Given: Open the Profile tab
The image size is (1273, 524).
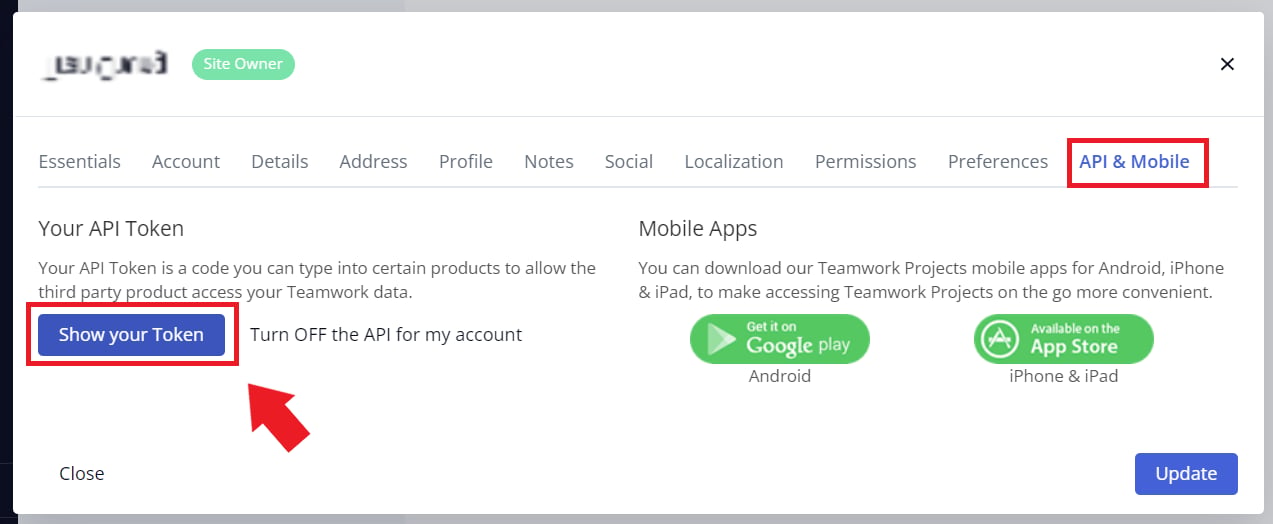Looking at the screenshot, I should pos(466,161).
